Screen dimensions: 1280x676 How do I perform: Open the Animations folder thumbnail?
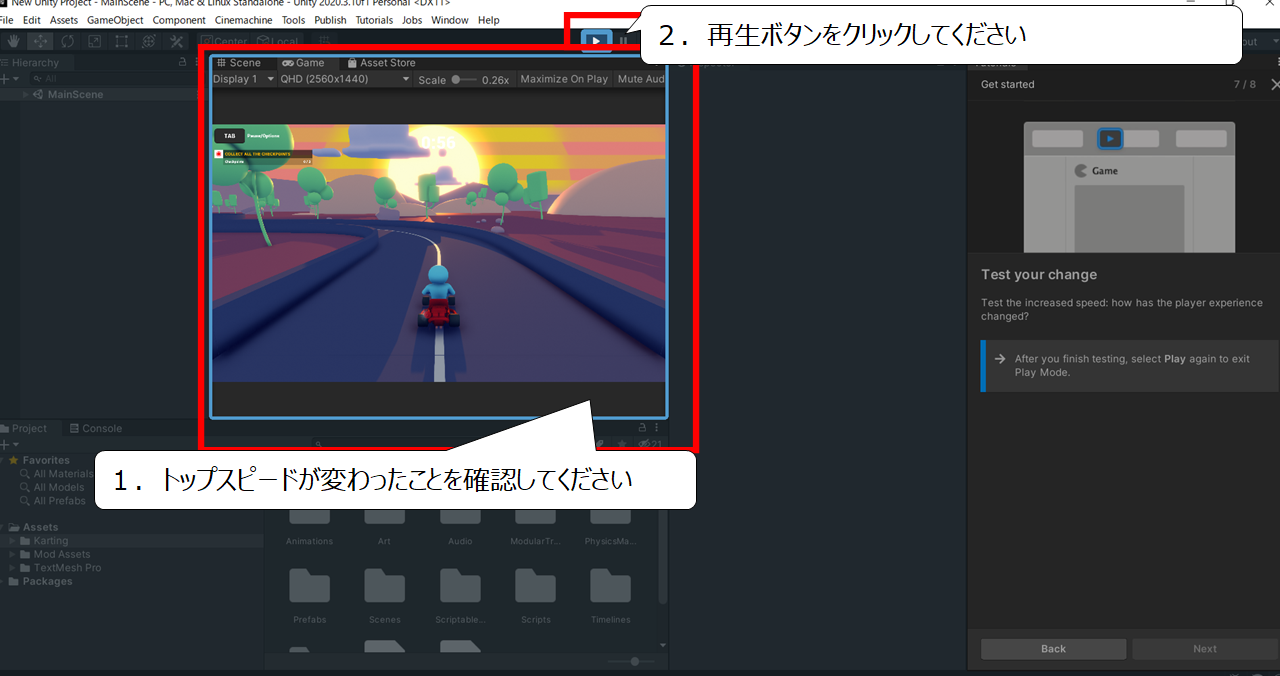click(309, 518)
